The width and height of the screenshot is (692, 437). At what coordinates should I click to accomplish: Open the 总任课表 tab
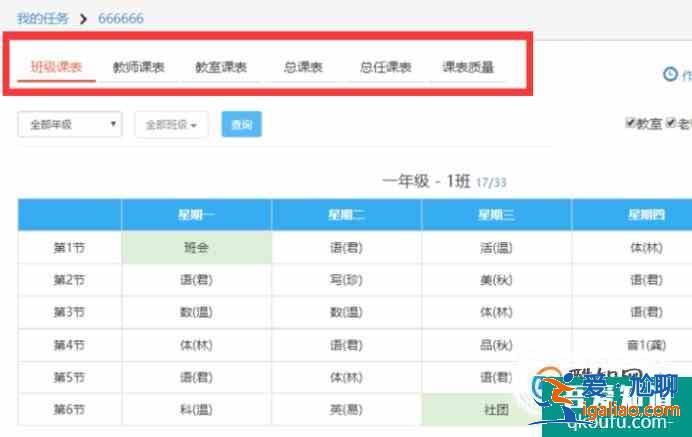click(386, 68)
